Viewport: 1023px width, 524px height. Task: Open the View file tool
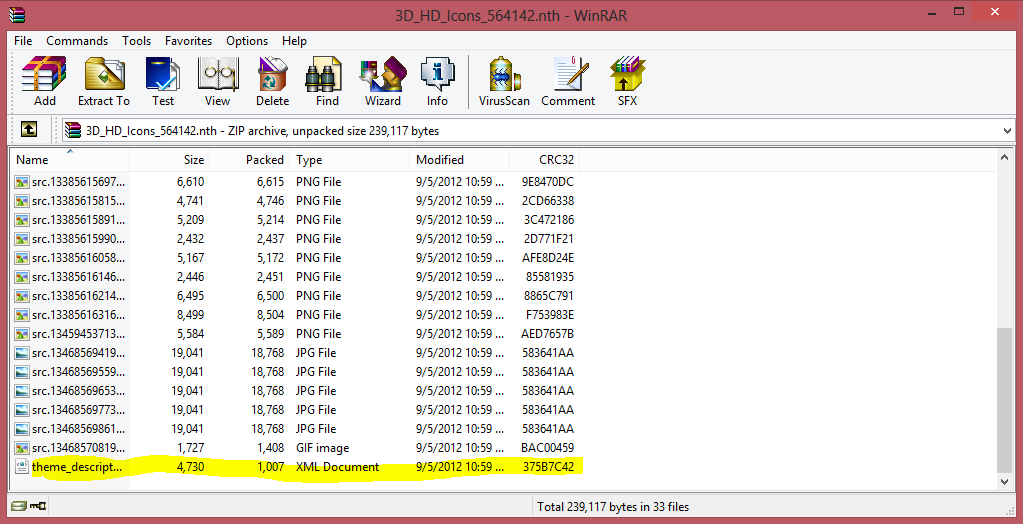point(217,82)
